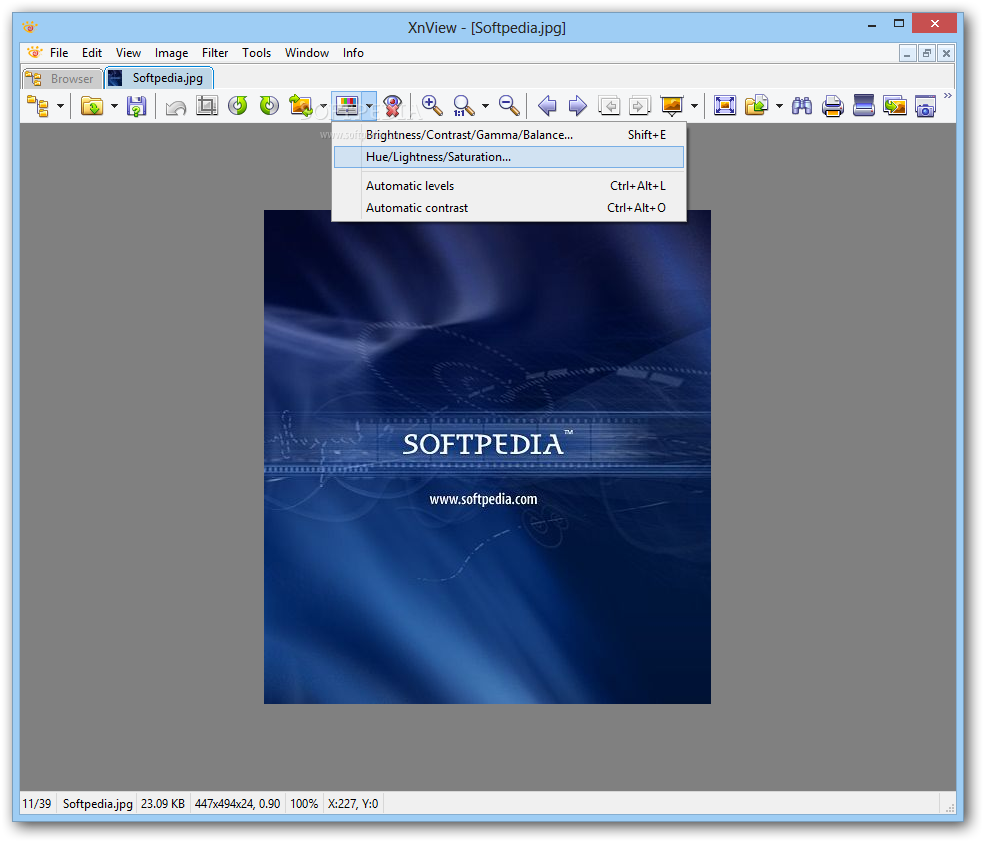Click the Zoom Out magnifier icon
Image resolution: width=984 pixels, height=842 pixels.
coord(509,105)
